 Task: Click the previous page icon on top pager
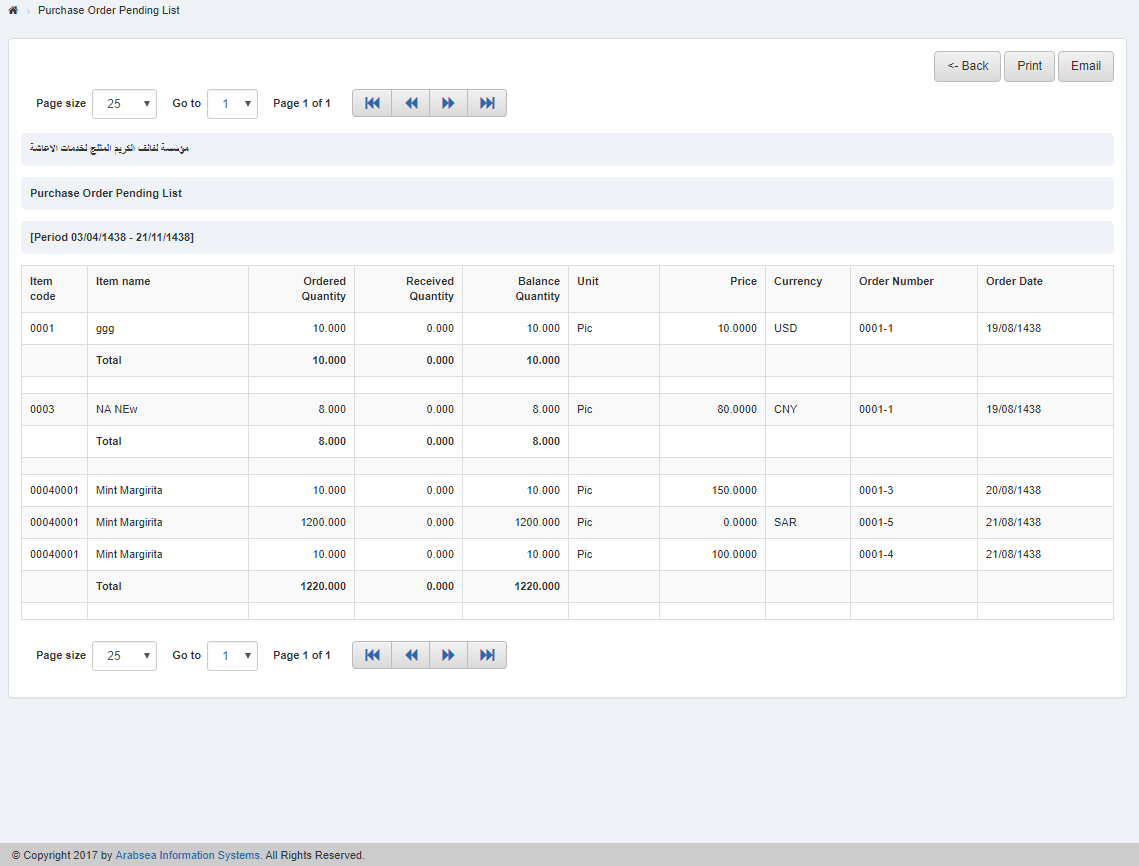pos(410,102)
